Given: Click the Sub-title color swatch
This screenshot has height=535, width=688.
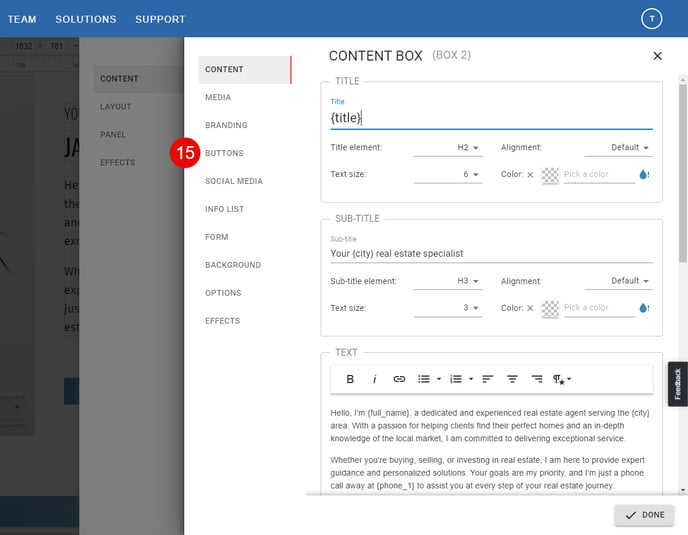Looking at the screenshot, I should pyautogui.click(x=550, y=309).
